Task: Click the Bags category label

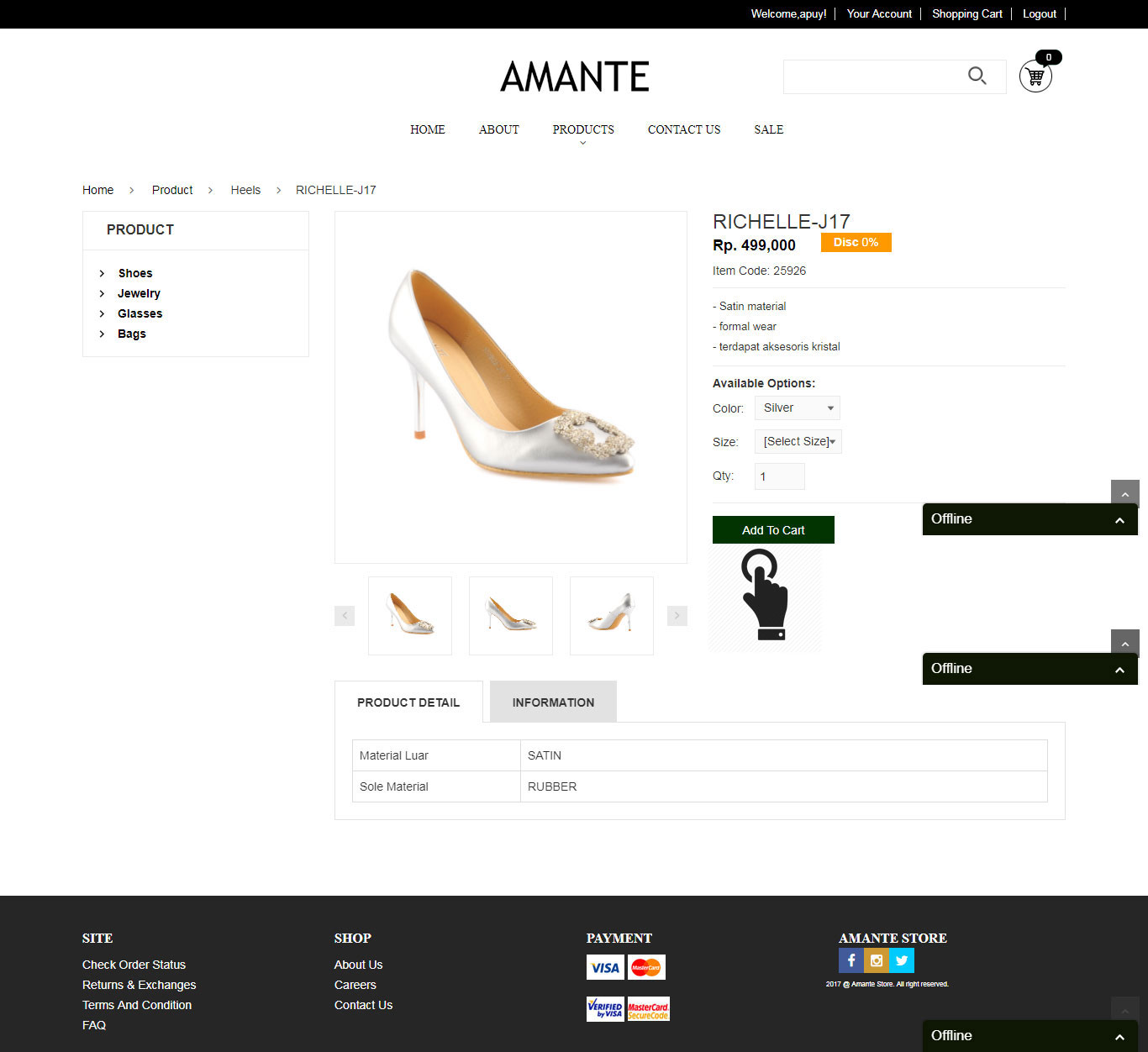Action: (x=132, y=334)
